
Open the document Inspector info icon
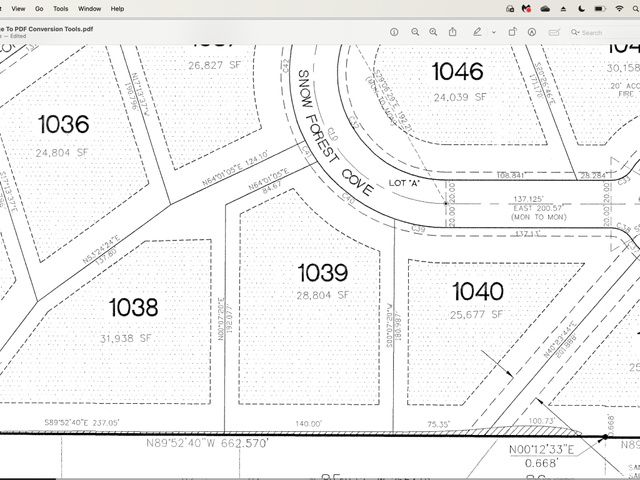pyautogui.click(x=394, y=32)
